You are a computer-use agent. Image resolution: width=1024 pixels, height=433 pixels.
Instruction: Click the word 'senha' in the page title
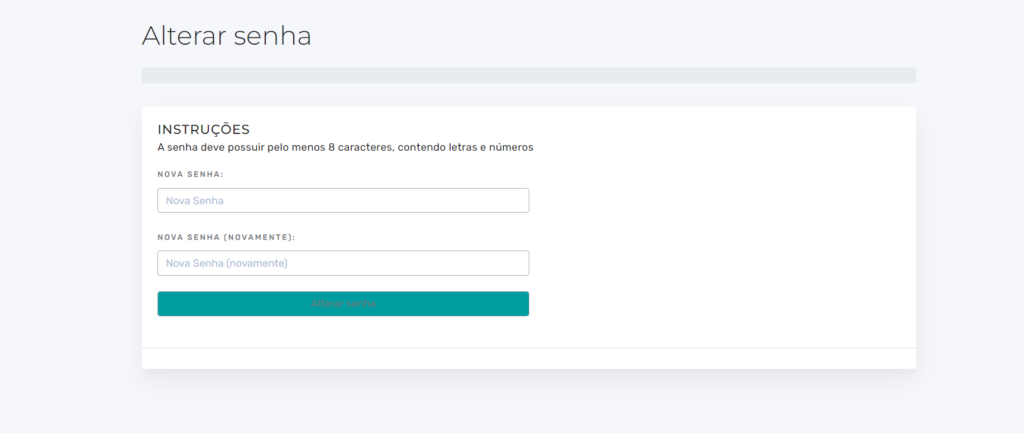click(273, 36)
